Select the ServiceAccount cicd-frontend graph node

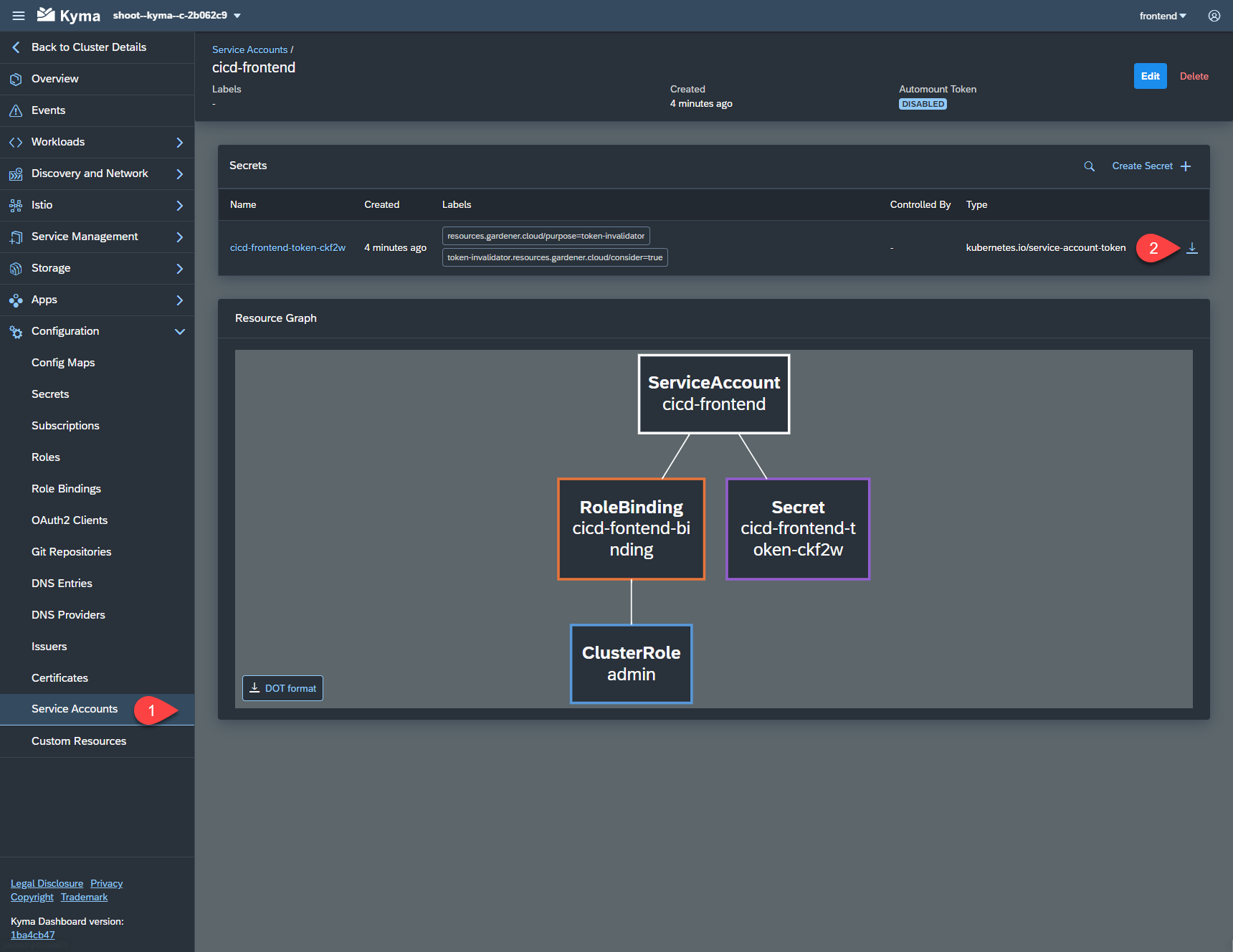click(714, 394)
